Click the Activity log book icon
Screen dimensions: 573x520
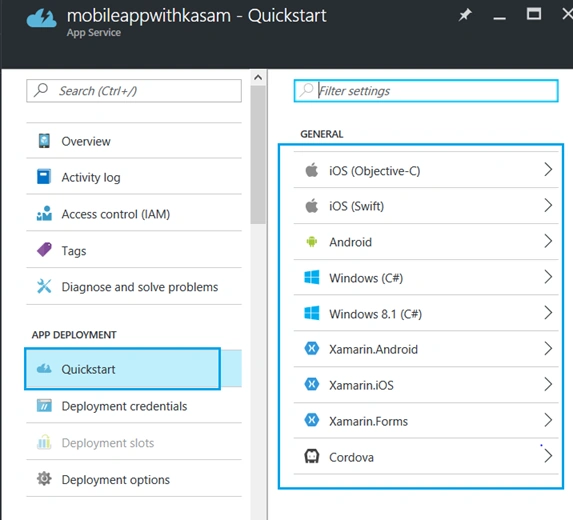pos(44,177)
